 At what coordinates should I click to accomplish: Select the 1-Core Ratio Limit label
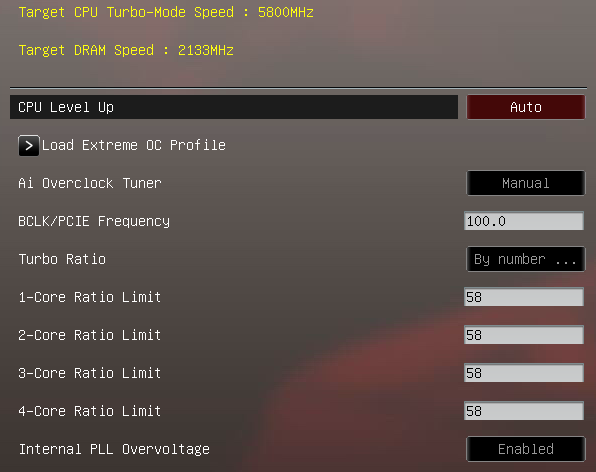(90, 297)
